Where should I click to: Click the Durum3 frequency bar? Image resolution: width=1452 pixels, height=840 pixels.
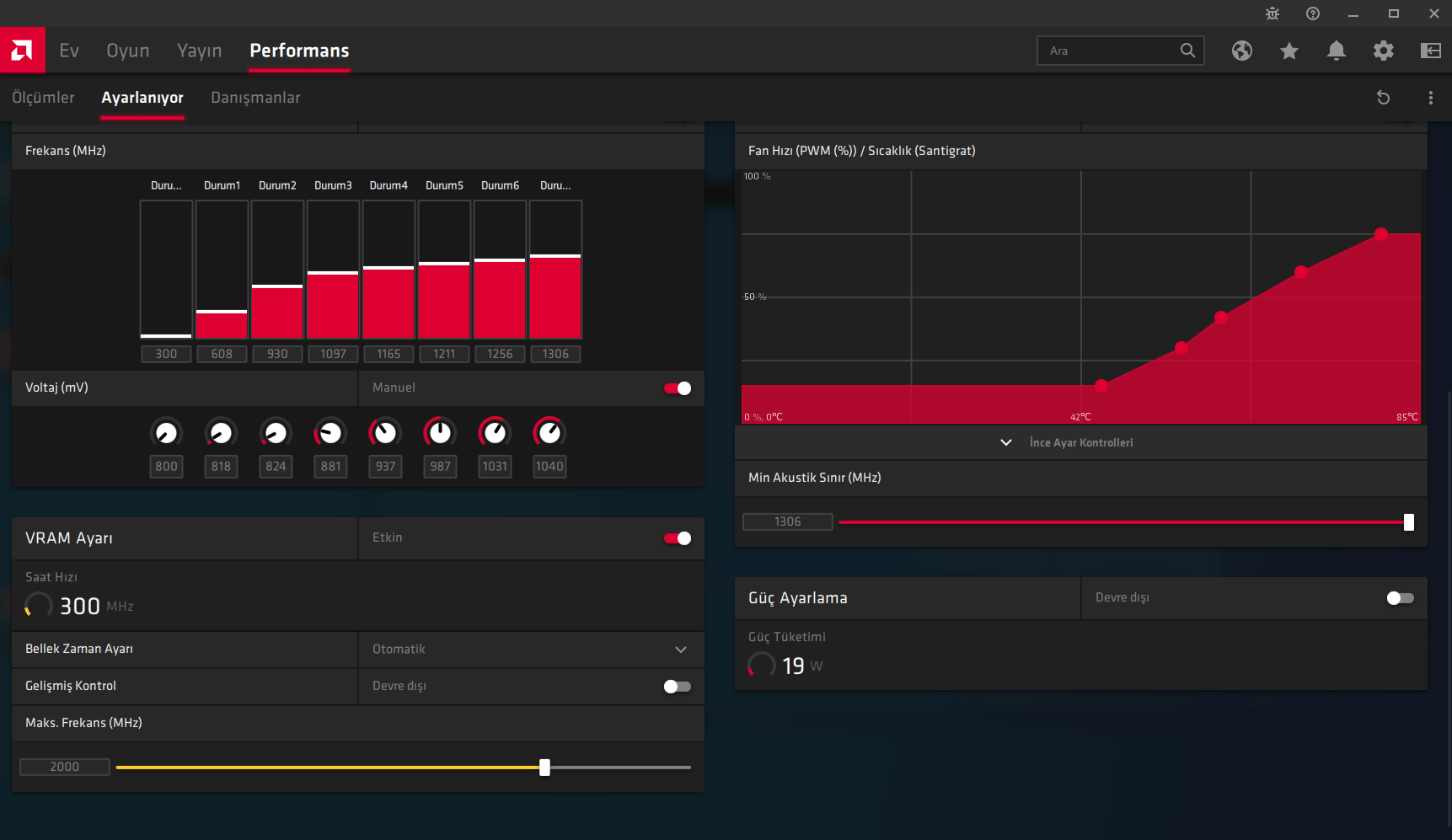333,270
